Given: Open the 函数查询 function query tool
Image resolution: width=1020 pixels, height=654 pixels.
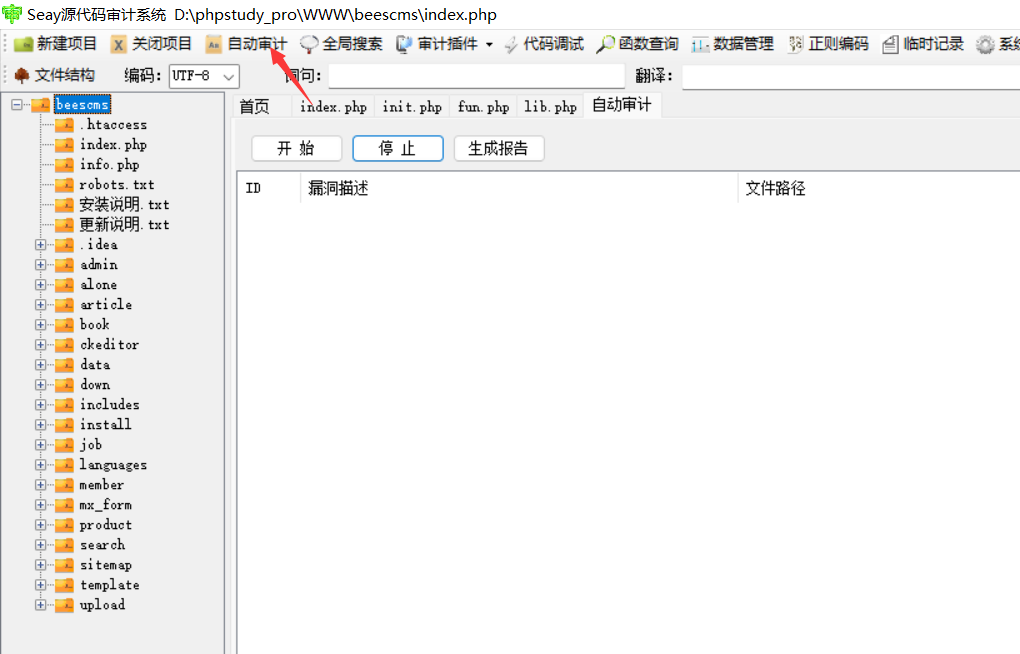Looking at the screenshot, I should click(x=638, y=43).
